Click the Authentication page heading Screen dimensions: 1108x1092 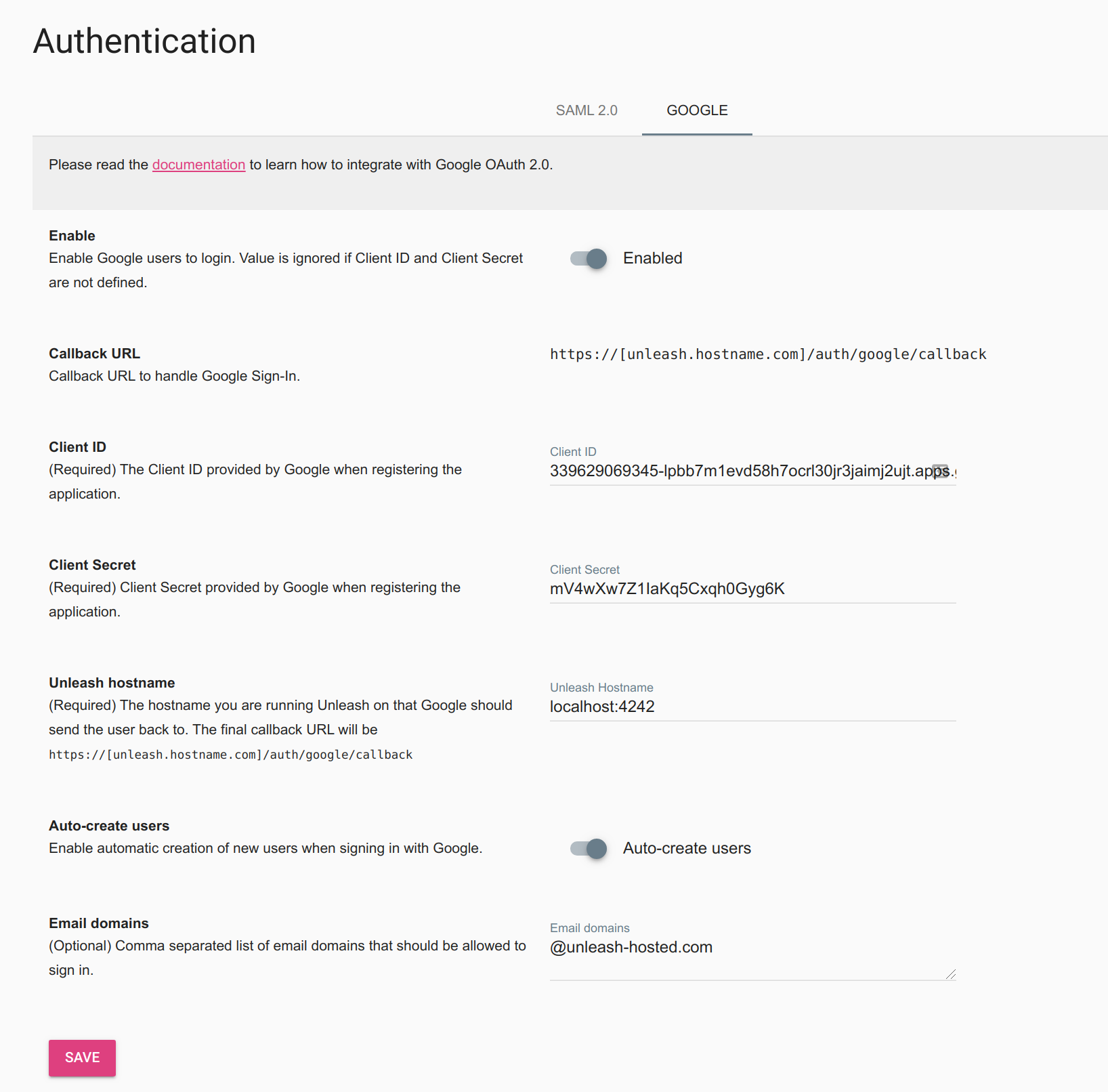(144, 41)
